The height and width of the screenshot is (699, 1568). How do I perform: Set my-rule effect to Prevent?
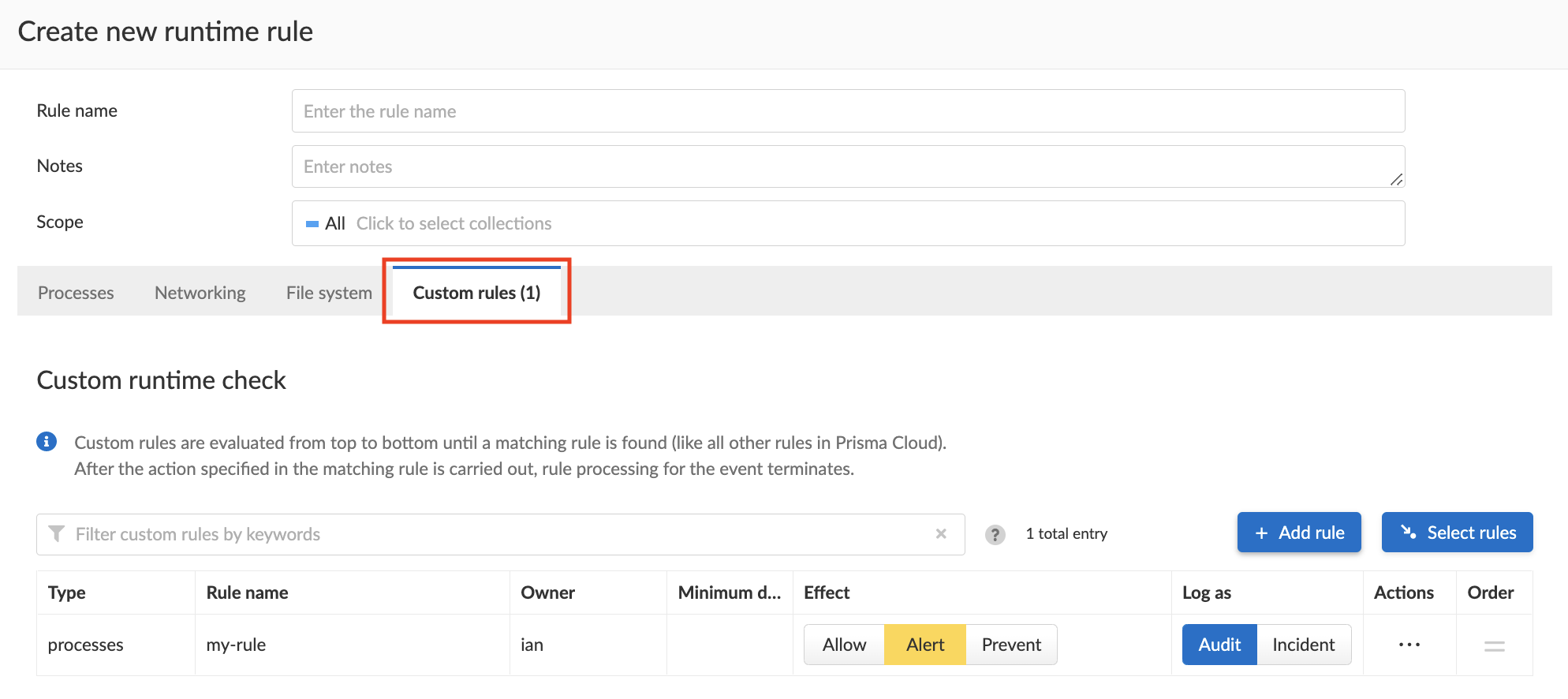pos(1011,645)
